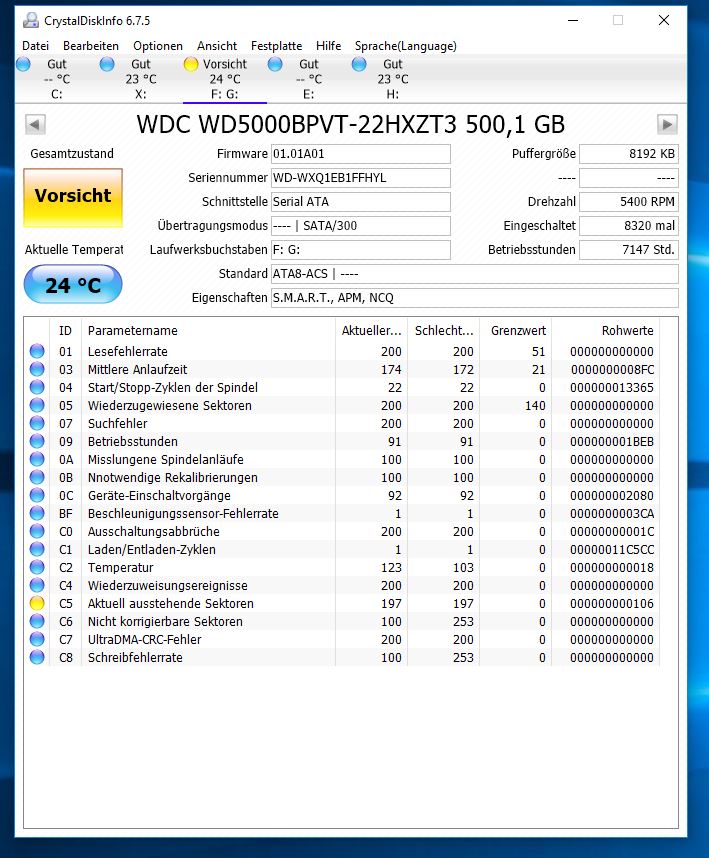The height and width of the screenshot is (858, 709).
Task: Open the Bearbeiten menu
Action: [91, 46]
